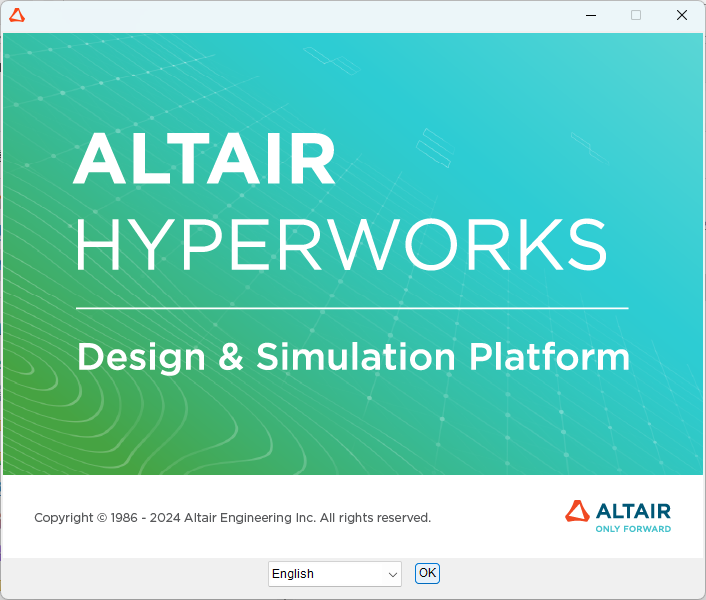Click the Altair icon in title bar
Viewport: 706px width, 600px height.
pos(16,15)
